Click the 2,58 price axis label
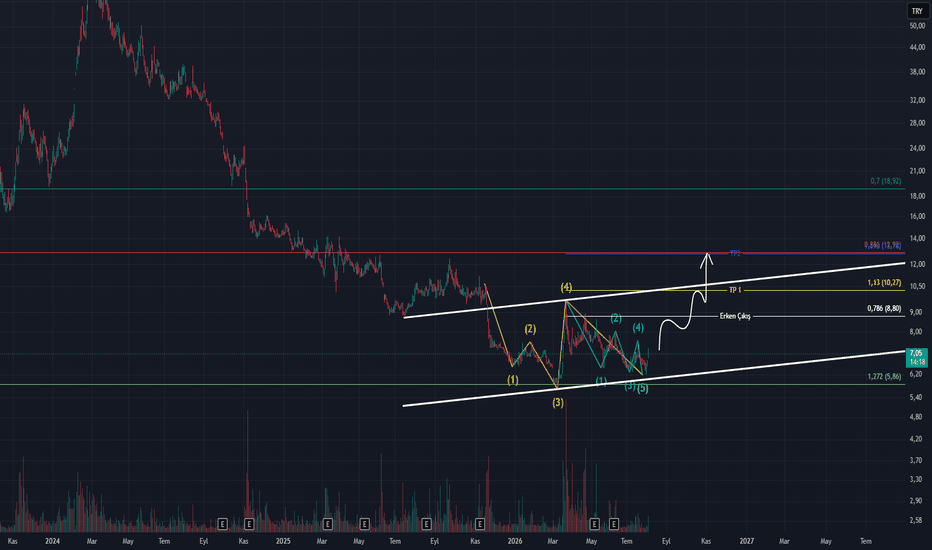 pos(916,520)
